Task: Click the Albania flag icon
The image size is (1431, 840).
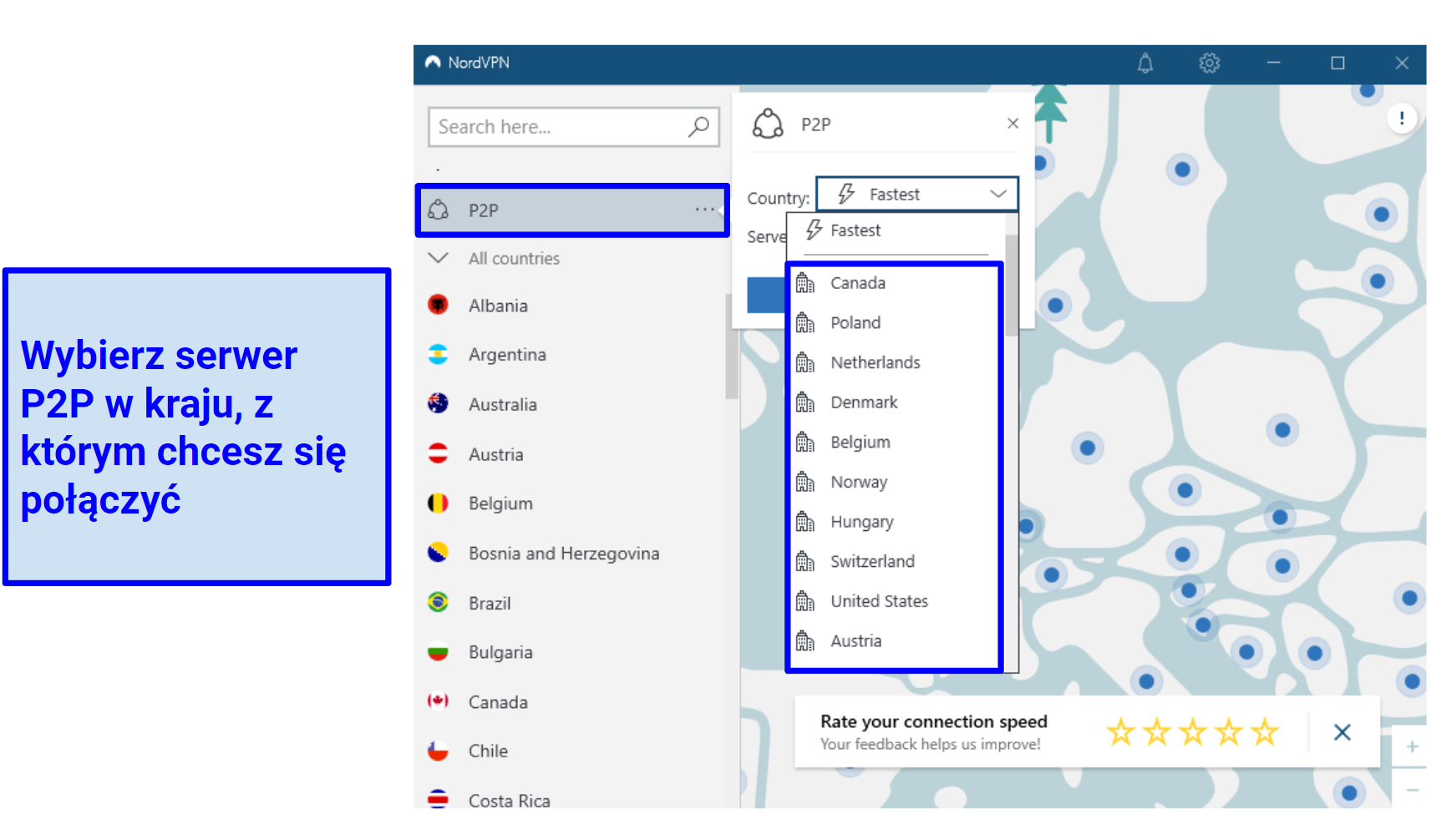Action: click(438, 305)
